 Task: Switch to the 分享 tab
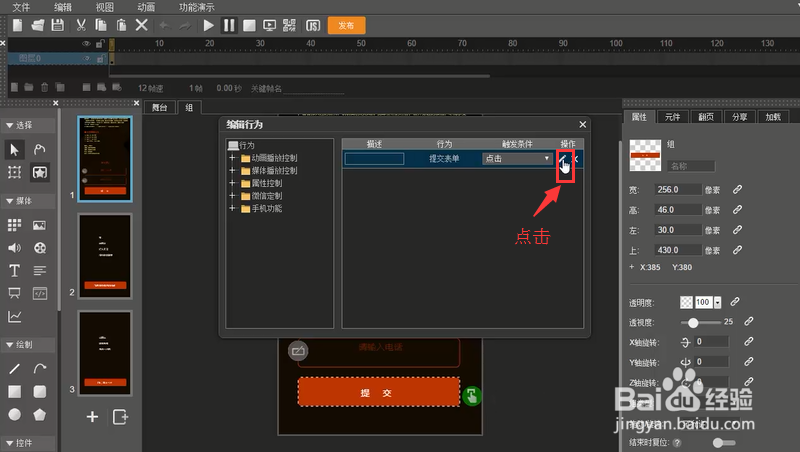click(x=739, y=117)
